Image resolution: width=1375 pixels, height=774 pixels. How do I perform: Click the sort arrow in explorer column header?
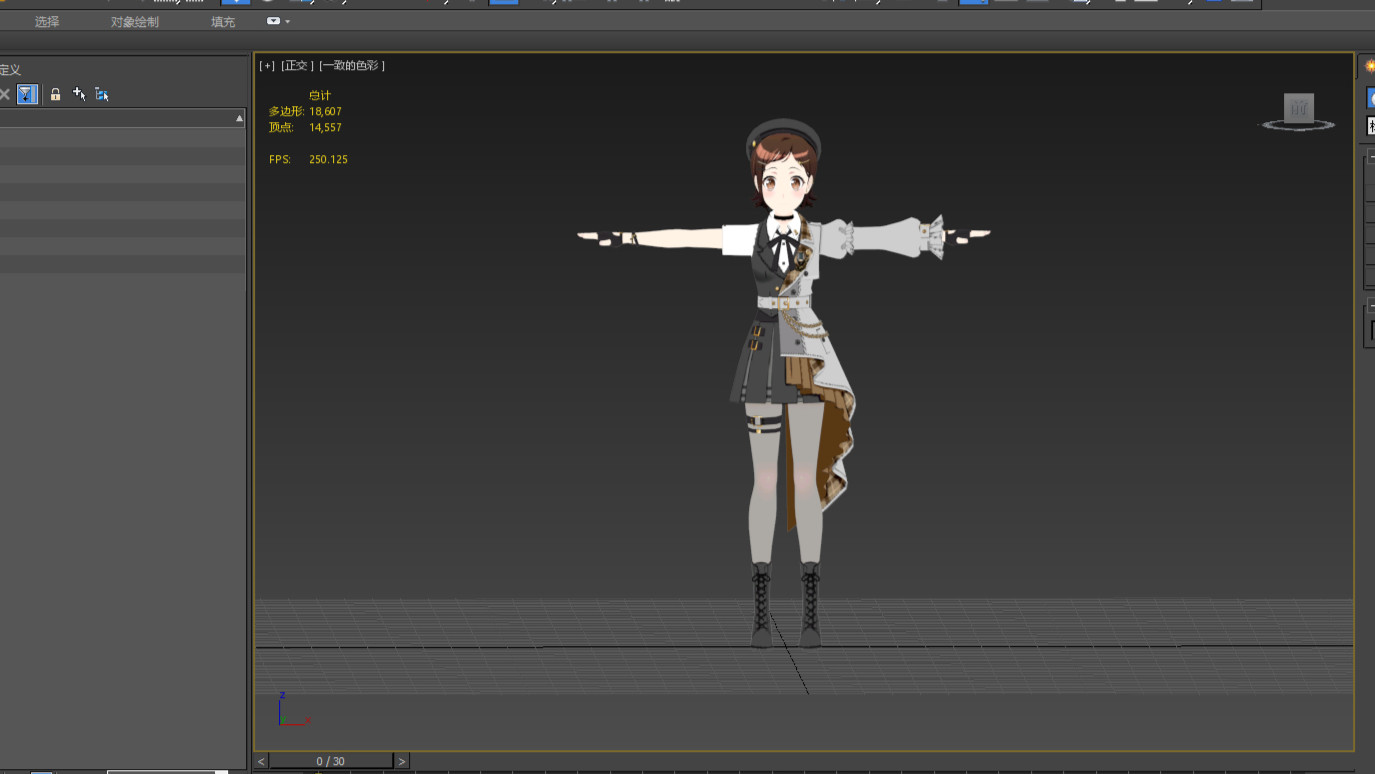(x=239, y=118)
